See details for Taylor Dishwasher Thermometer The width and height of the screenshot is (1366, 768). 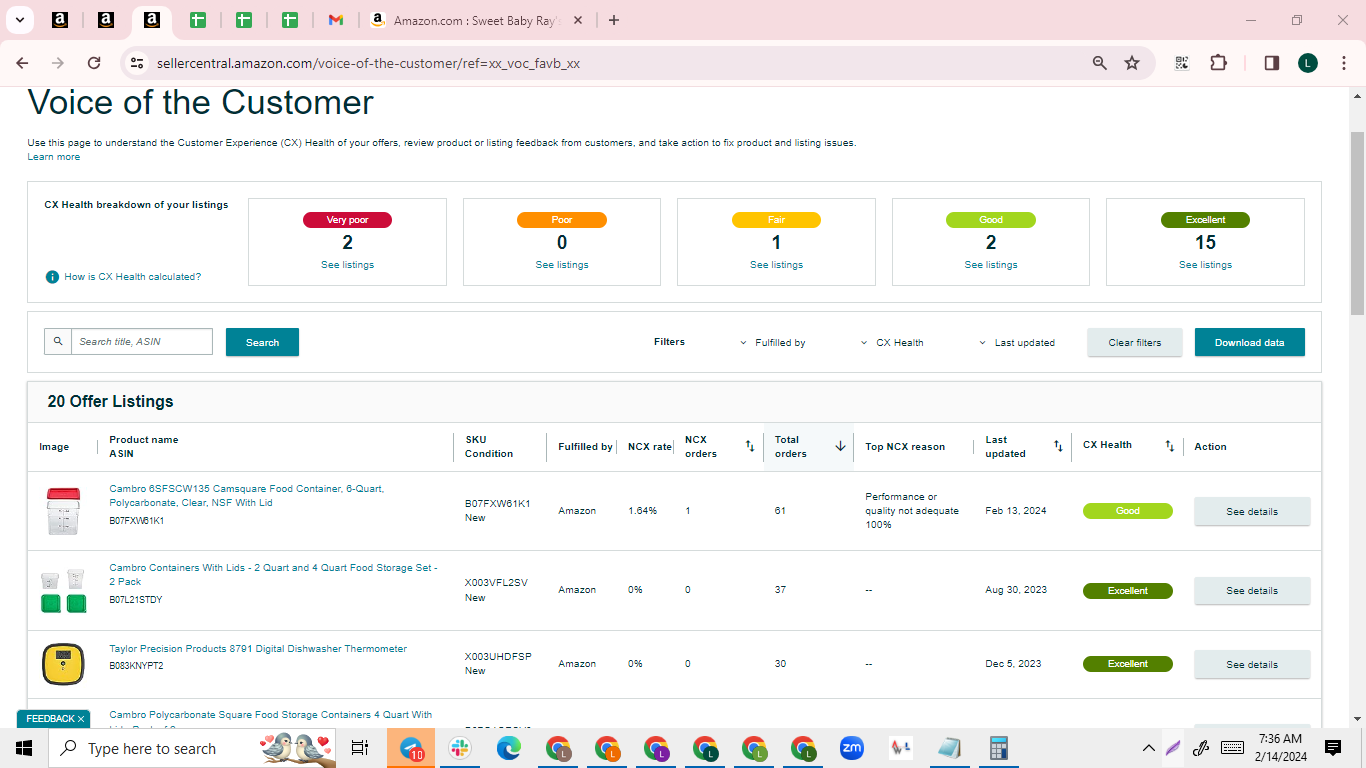coord(1252,664)
